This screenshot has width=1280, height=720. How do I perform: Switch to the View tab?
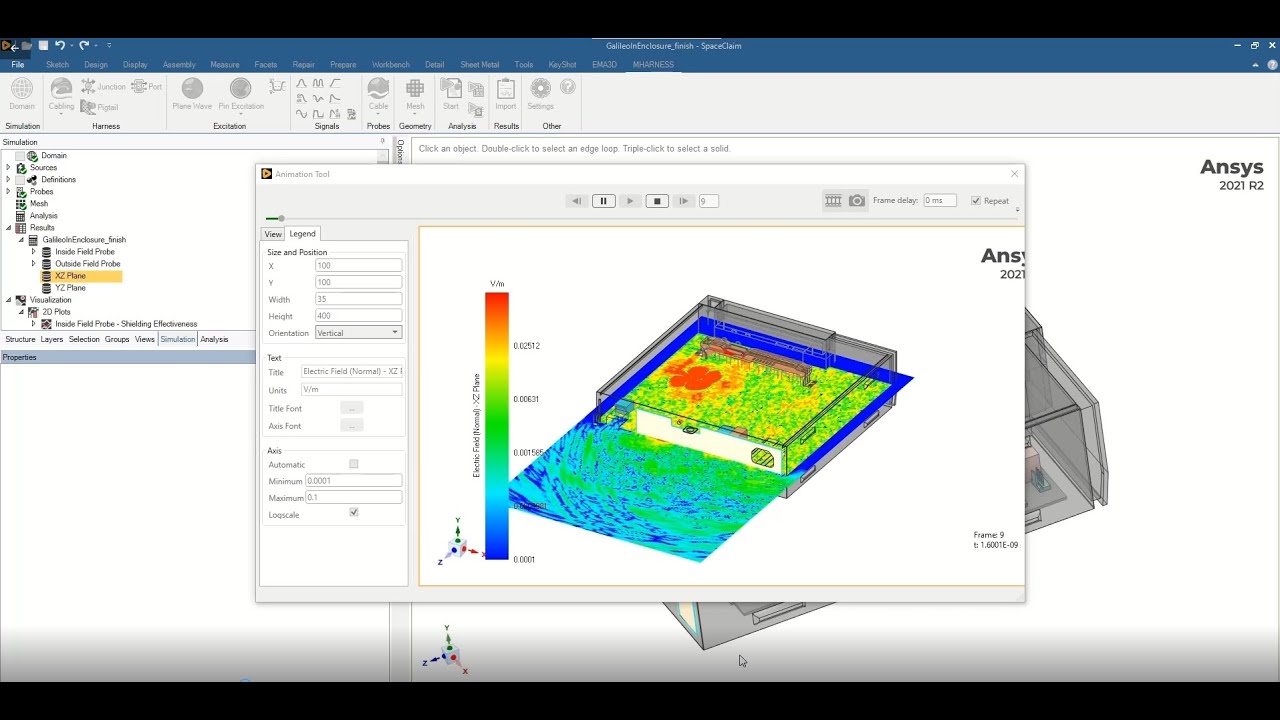click(273, 234)
